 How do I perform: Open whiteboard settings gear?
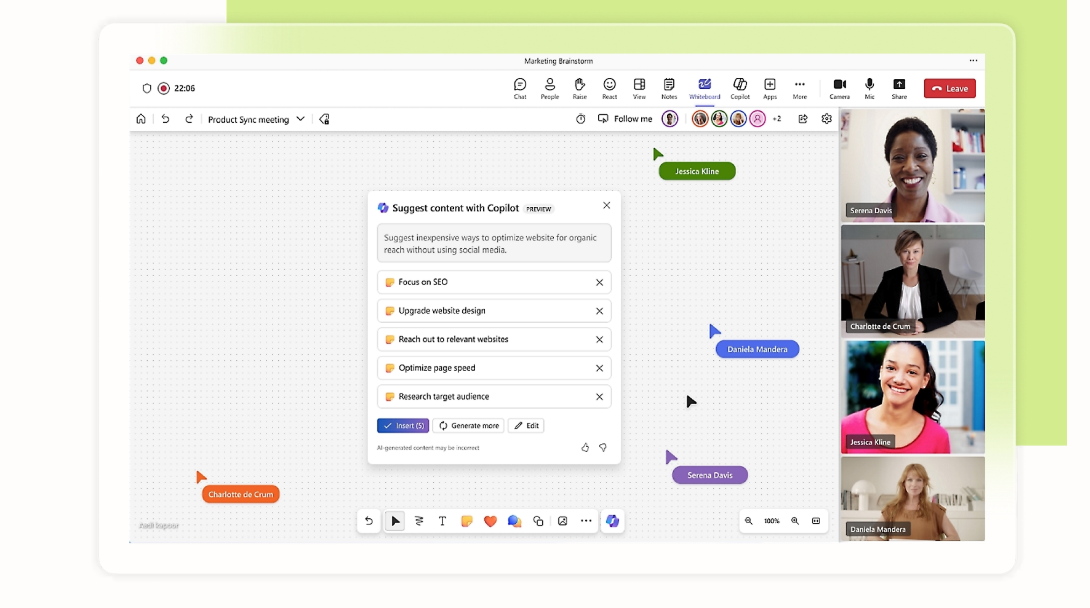pos(827,119)
